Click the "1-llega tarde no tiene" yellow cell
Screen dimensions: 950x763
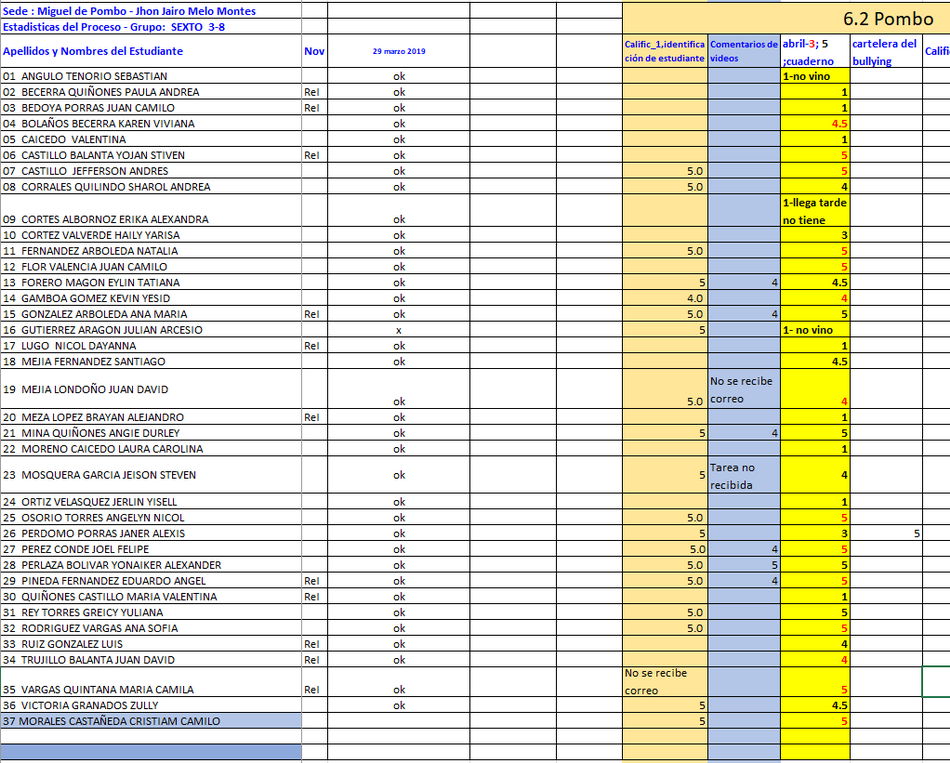[815, 211]
